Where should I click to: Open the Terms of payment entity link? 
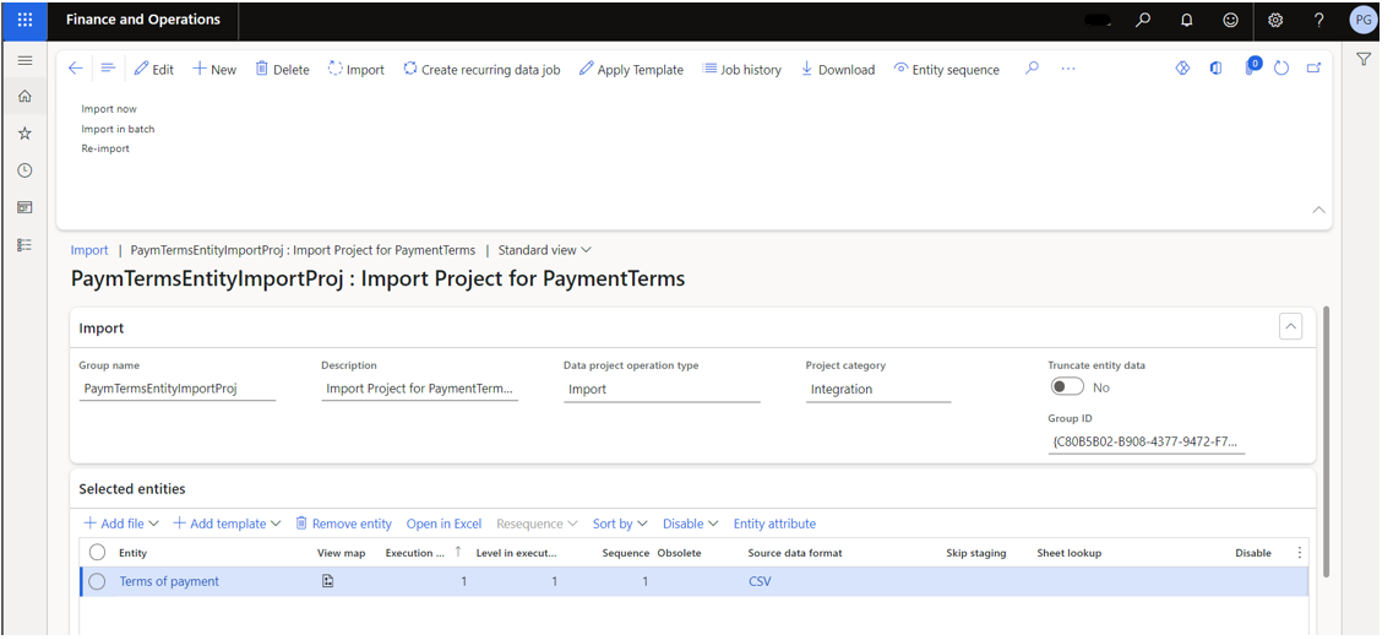[169, 581]
